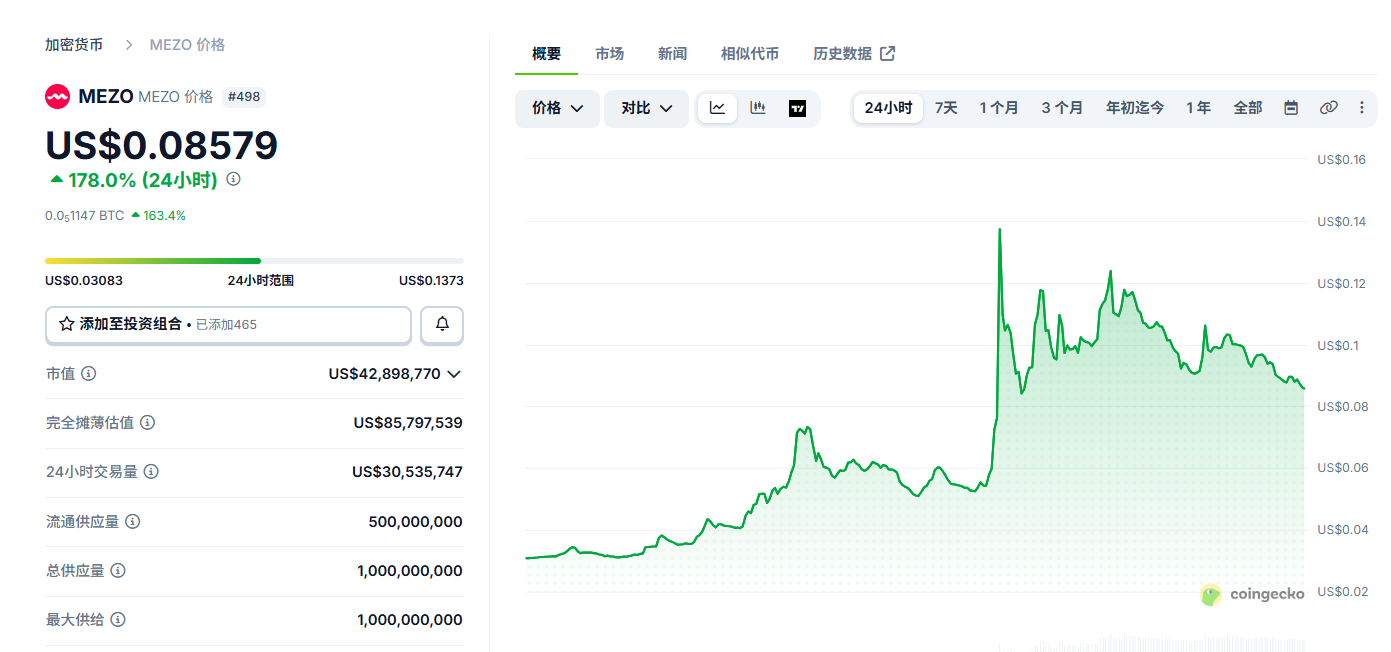Open info icon beside 市值
This screenshot has width=1391, height=652.
point(89,373)
